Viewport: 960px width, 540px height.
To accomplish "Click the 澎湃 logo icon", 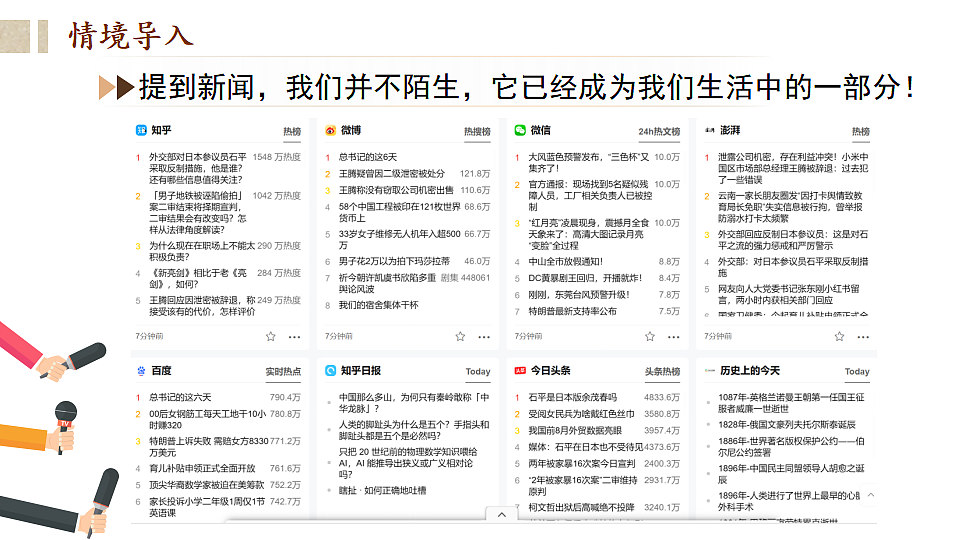I will [x=710, y=130].
